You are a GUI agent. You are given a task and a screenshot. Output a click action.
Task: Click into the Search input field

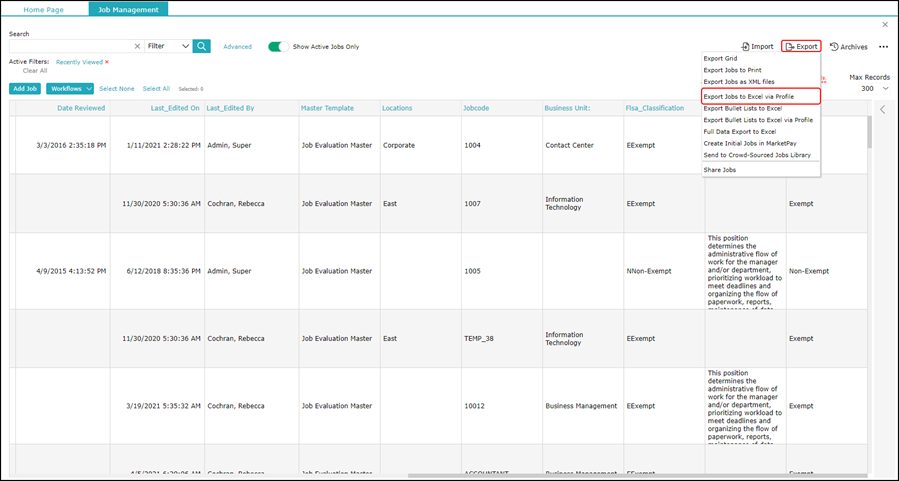click(x=68, y=46)
